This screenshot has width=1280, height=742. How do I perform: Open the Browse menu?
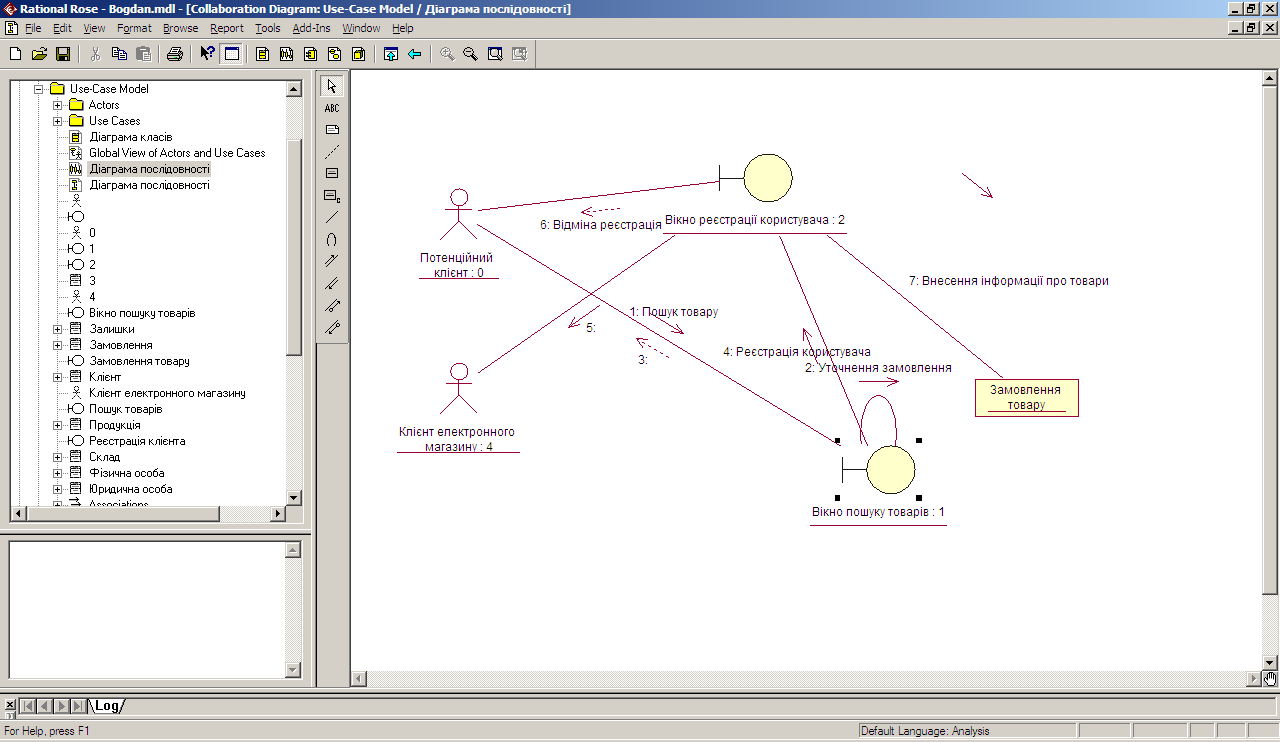tap(180, 28)
